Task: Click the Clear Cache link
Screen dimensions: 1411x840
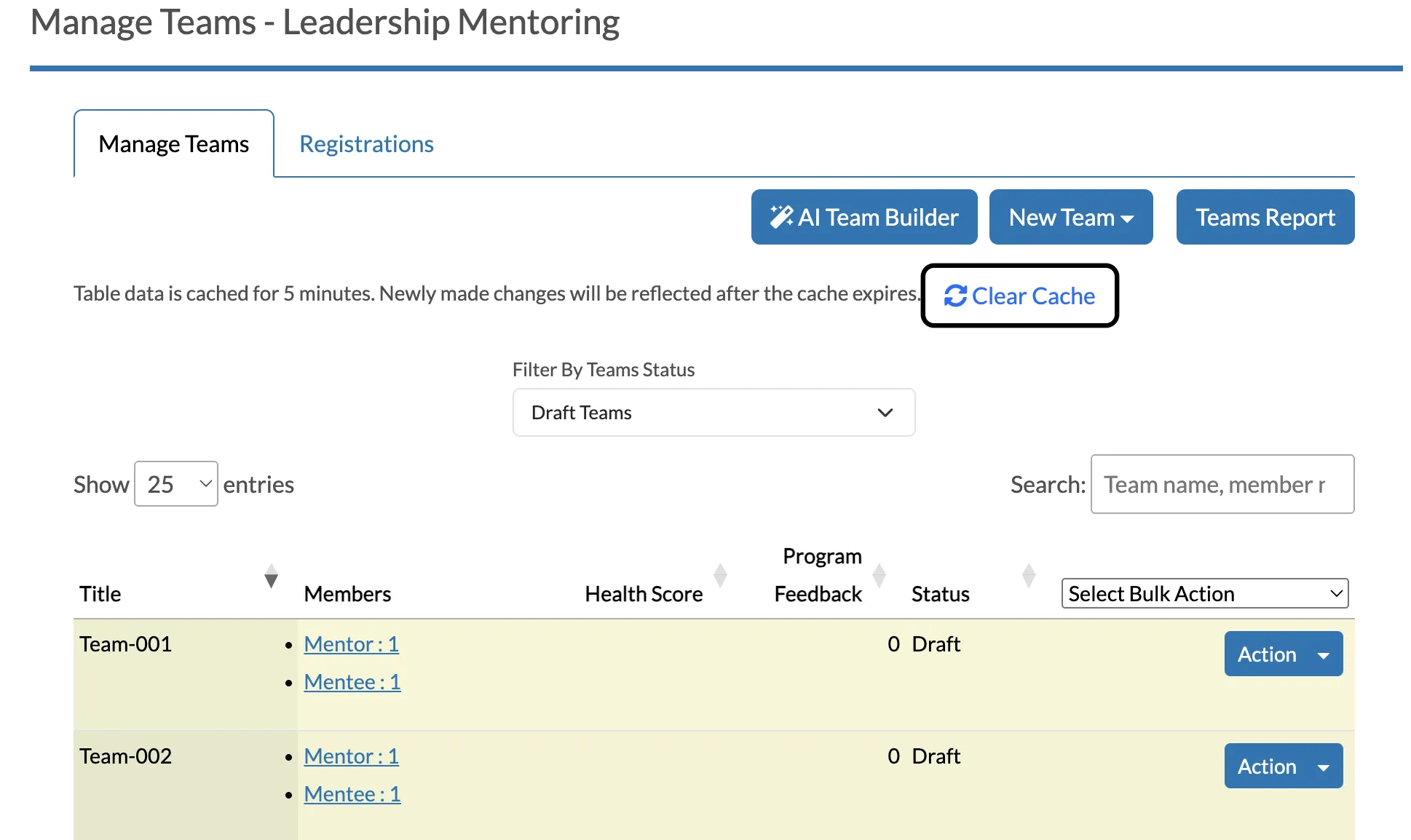Action: [1019, 296]
